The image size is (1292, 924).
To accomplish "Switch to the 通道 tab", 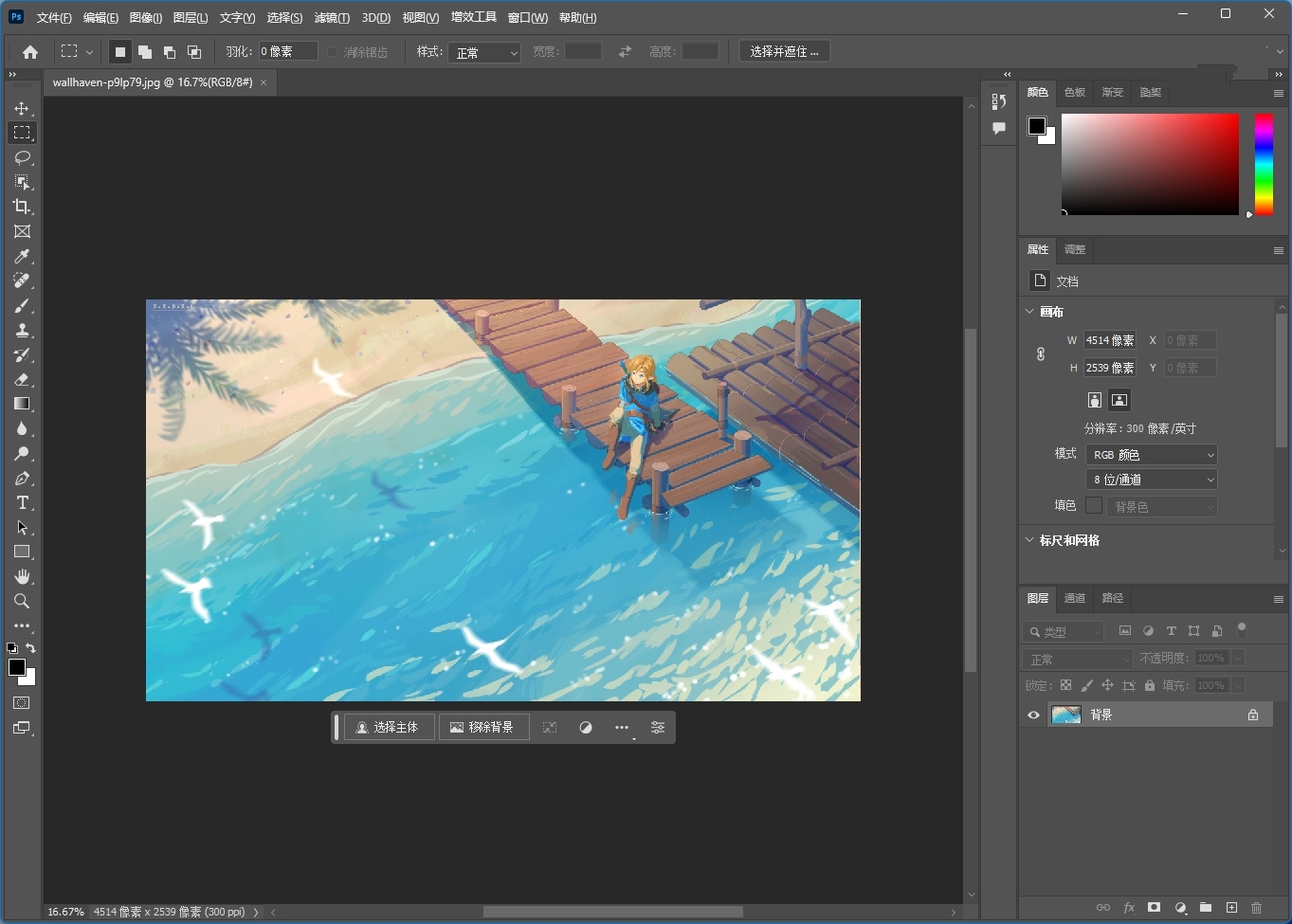I will 1075,598.
